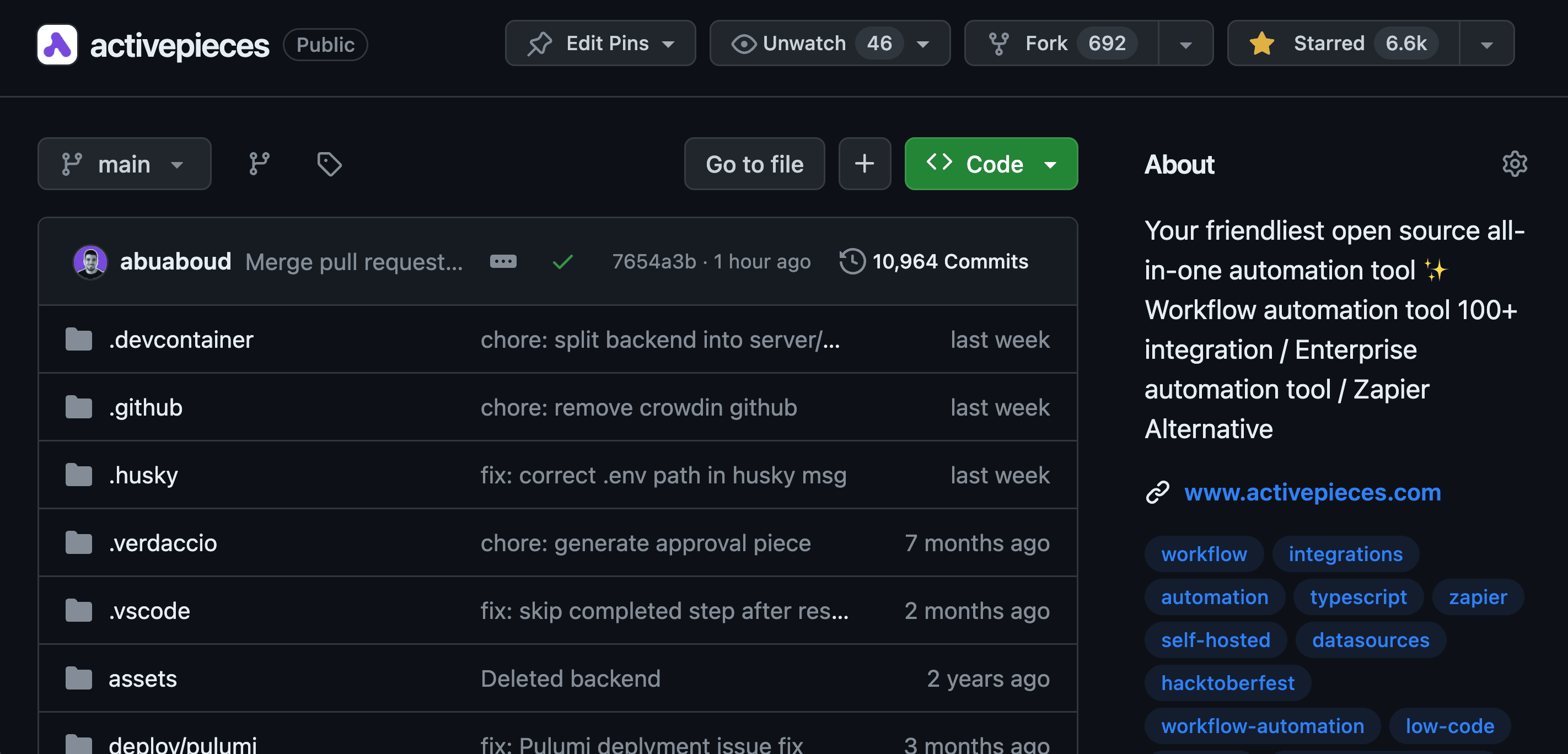Viewport: 1568px width, 754px height.
Task: Select the integrations topic tag
Action: coord(1345,554)
